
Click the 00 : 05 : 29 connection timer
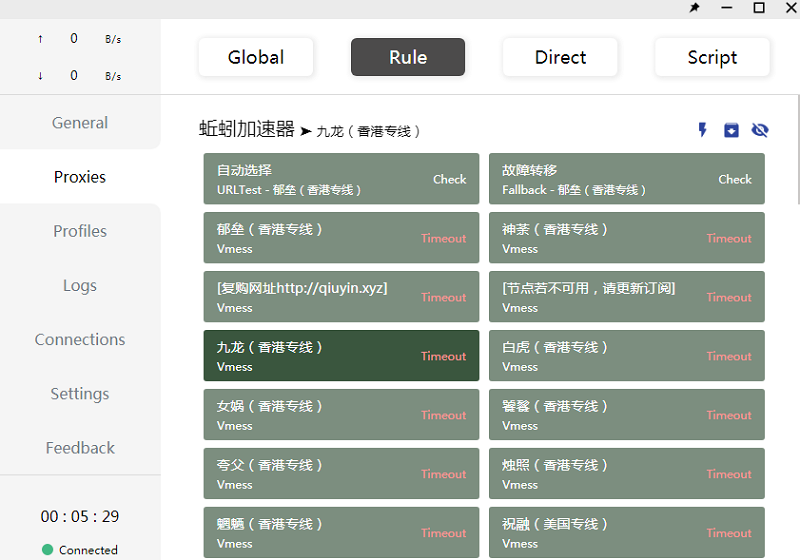pos(80,516)
